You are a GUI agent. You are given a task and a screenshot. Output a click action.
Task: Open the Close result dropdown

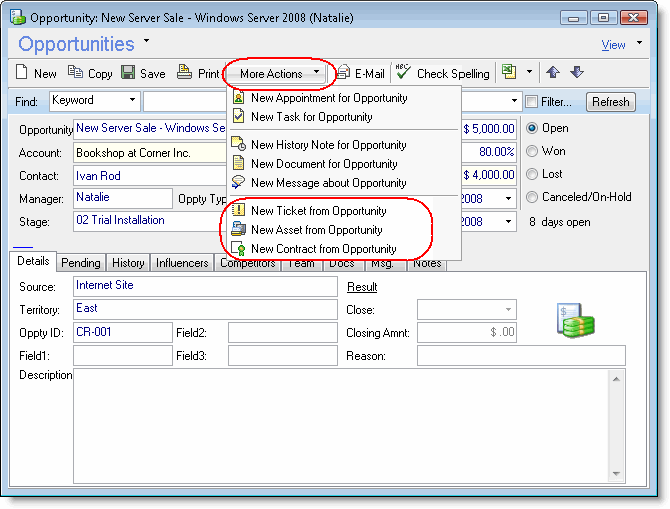[x=509, y=310]
